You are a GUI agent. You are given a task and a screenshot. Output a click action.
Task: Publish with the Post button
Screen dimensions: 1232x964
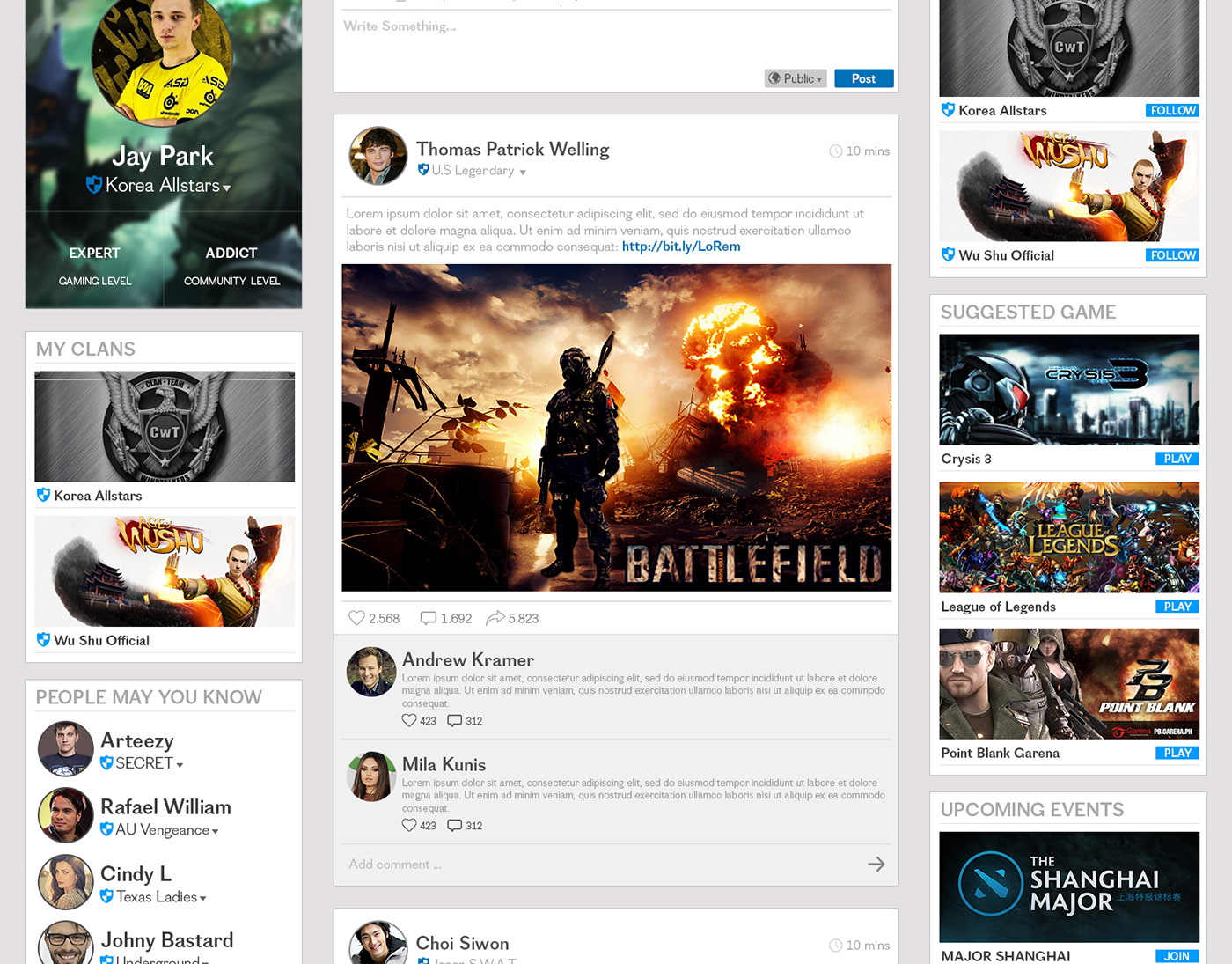click(864, 78)
